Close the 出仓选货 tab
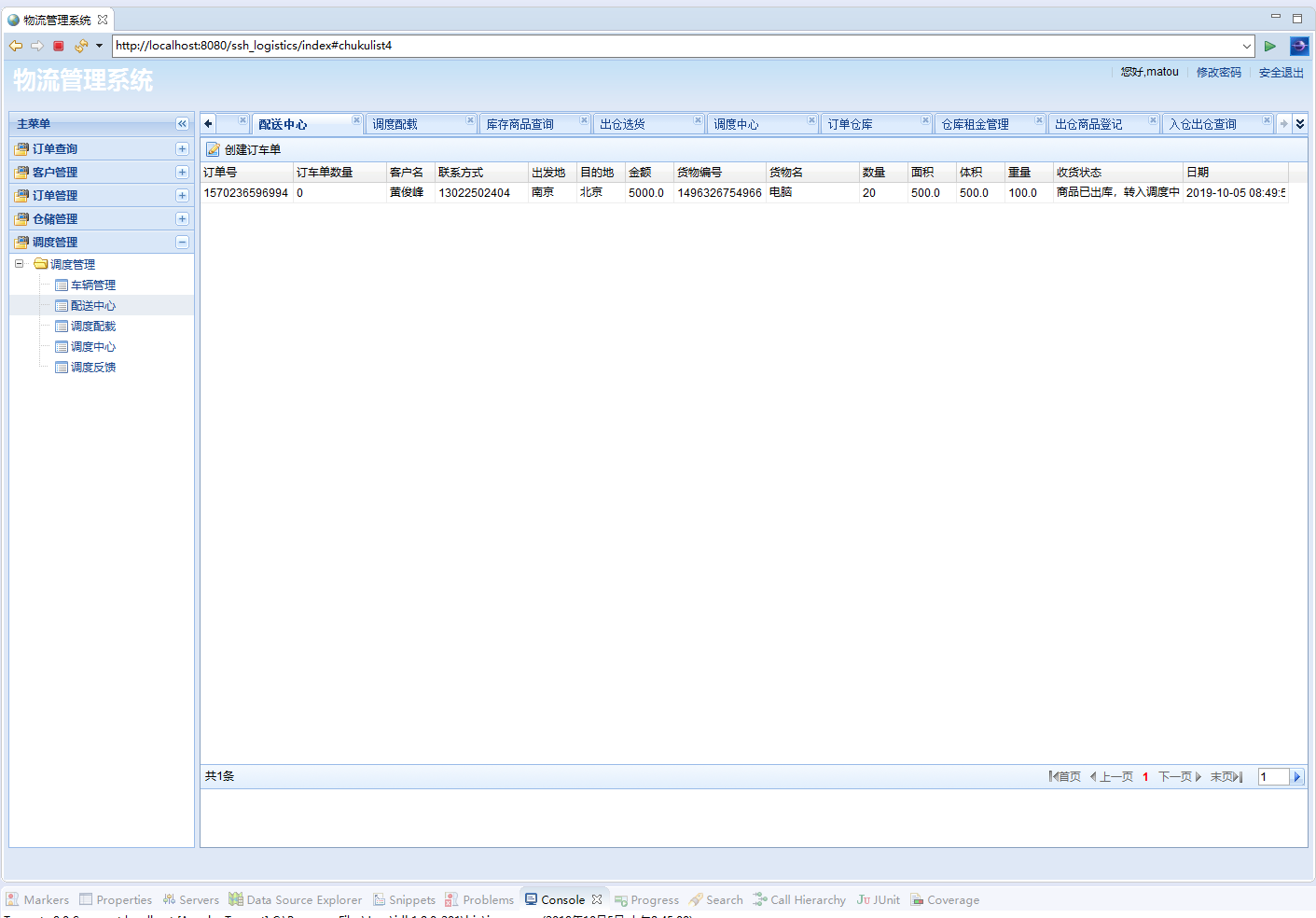 (x=698, y=120)
